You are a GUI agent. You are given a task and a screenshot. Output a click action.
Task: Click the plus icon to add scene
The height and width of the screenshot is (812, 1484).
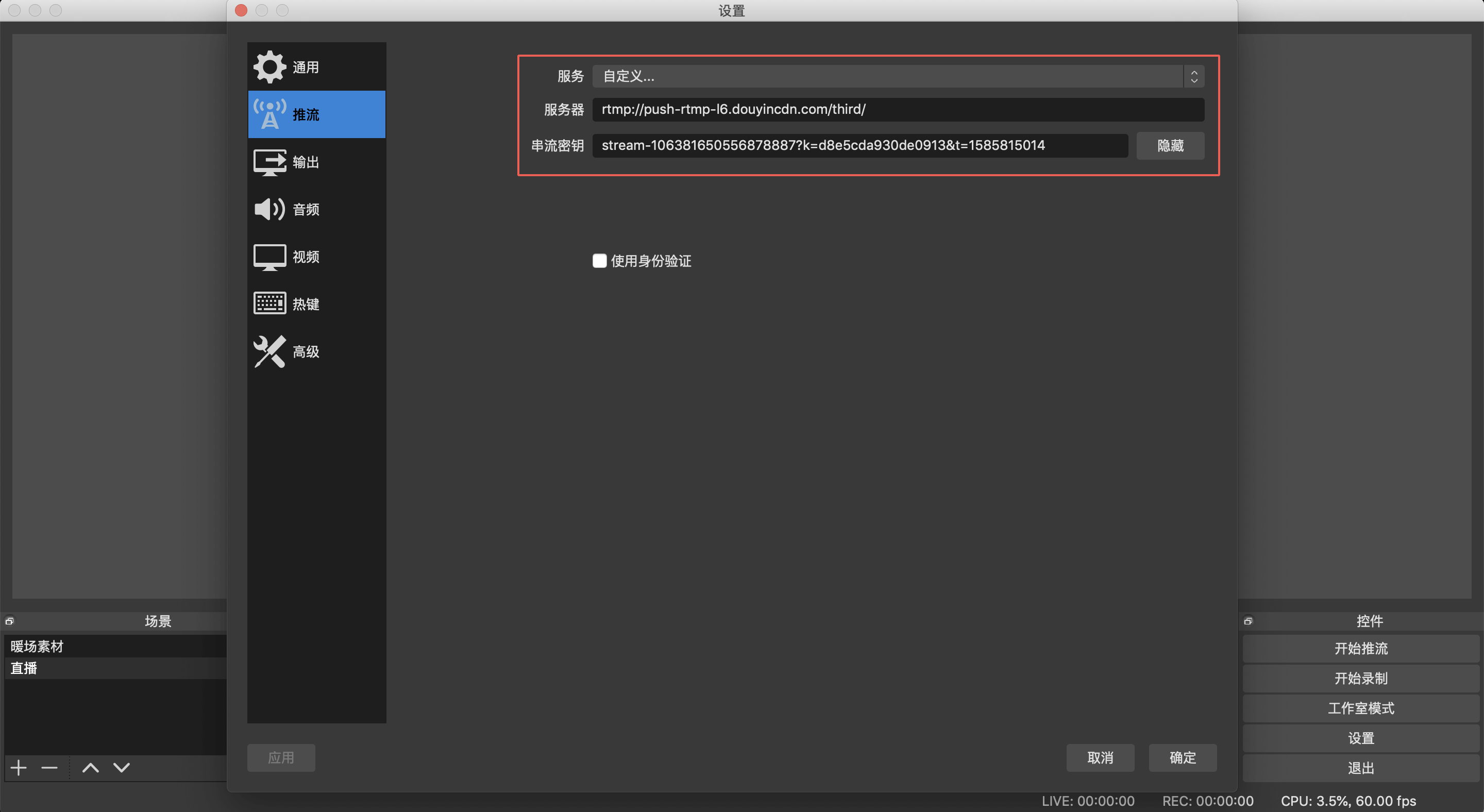[19, 768]
